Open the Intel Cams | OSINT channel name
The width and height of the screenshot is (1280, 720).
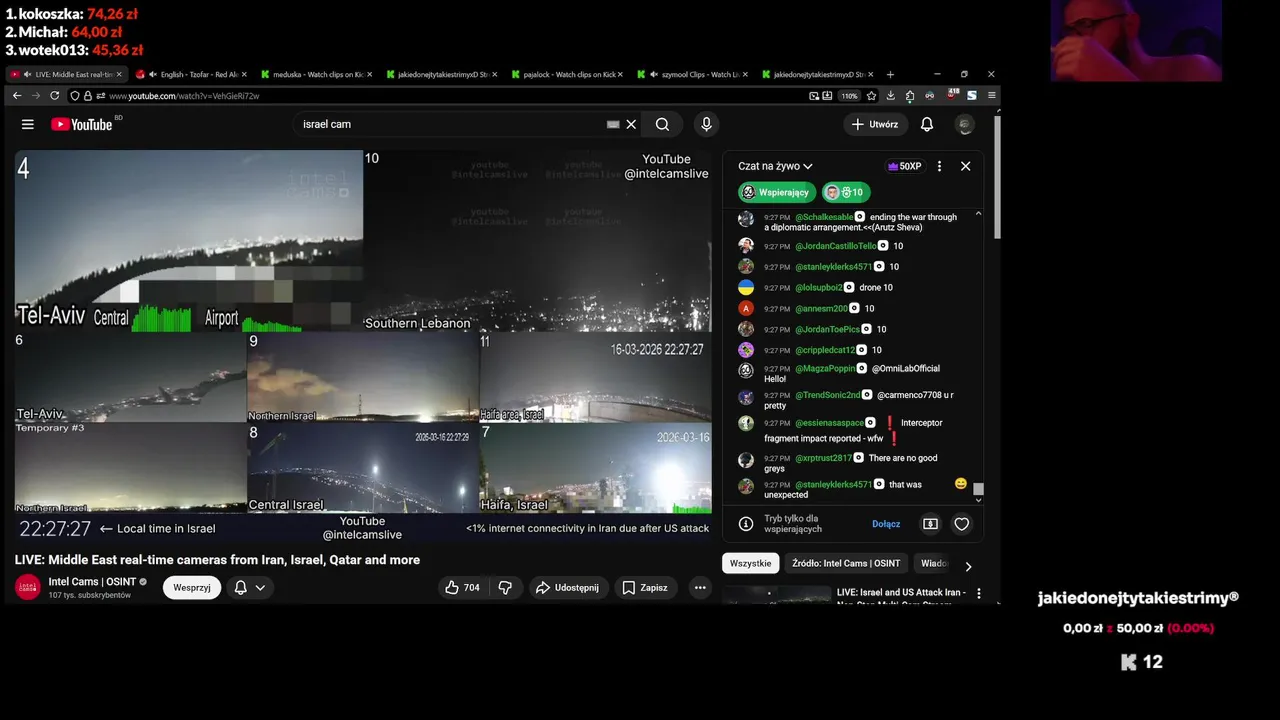91,581
